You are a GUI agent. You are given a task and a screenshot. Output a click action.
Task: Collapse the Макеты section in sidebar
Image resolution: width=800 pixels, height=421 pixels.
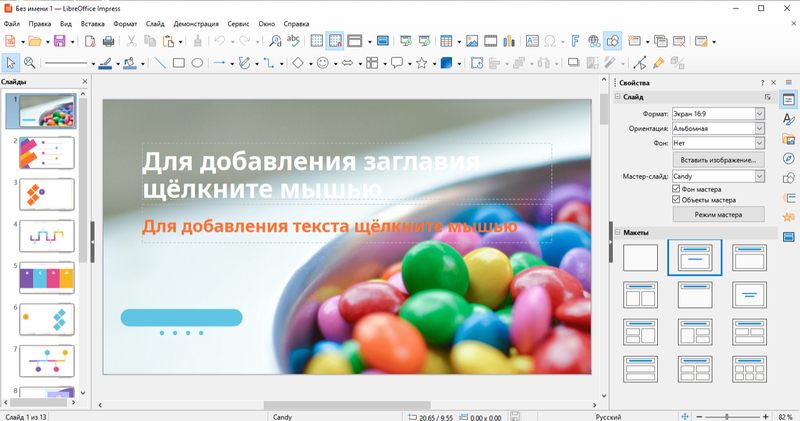click(618, 232)
